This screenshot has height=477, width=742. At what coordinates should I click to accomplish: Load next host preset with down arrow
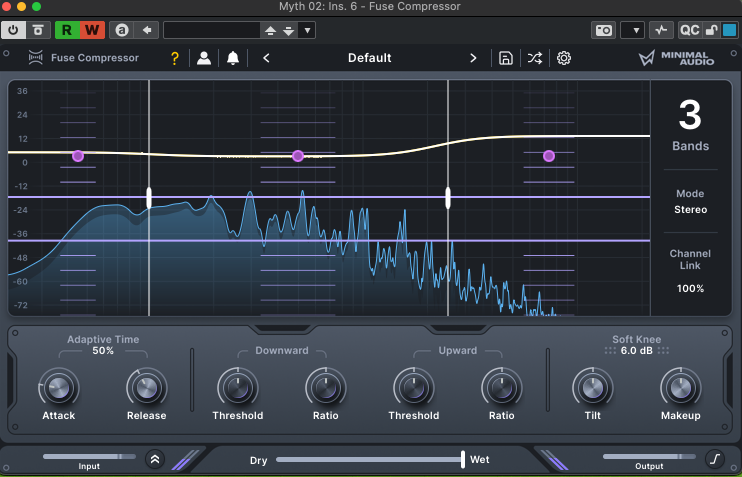[x=289, y=31]
